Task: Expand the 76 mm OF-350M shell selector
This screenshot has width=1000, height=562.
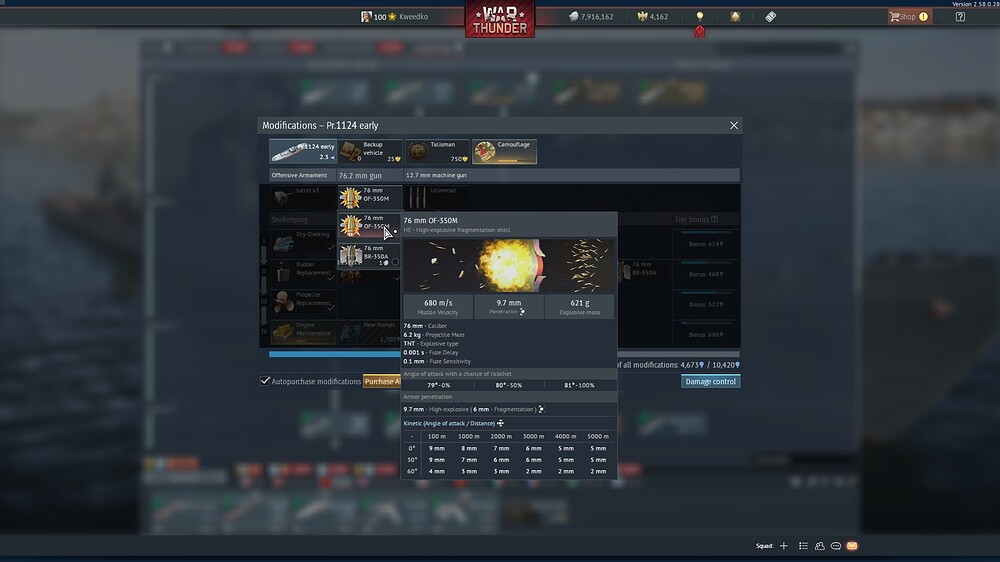Action: click(370, 197)
